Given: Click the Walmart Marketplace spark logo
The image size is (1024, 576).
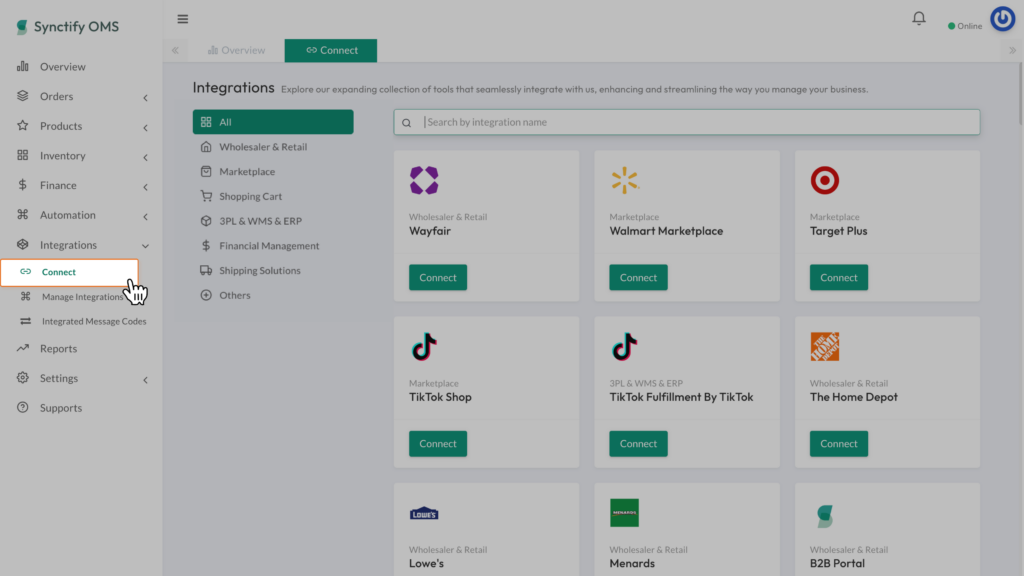Looking at the screenshot, I should pyautogui.click(x=624, y=180).
